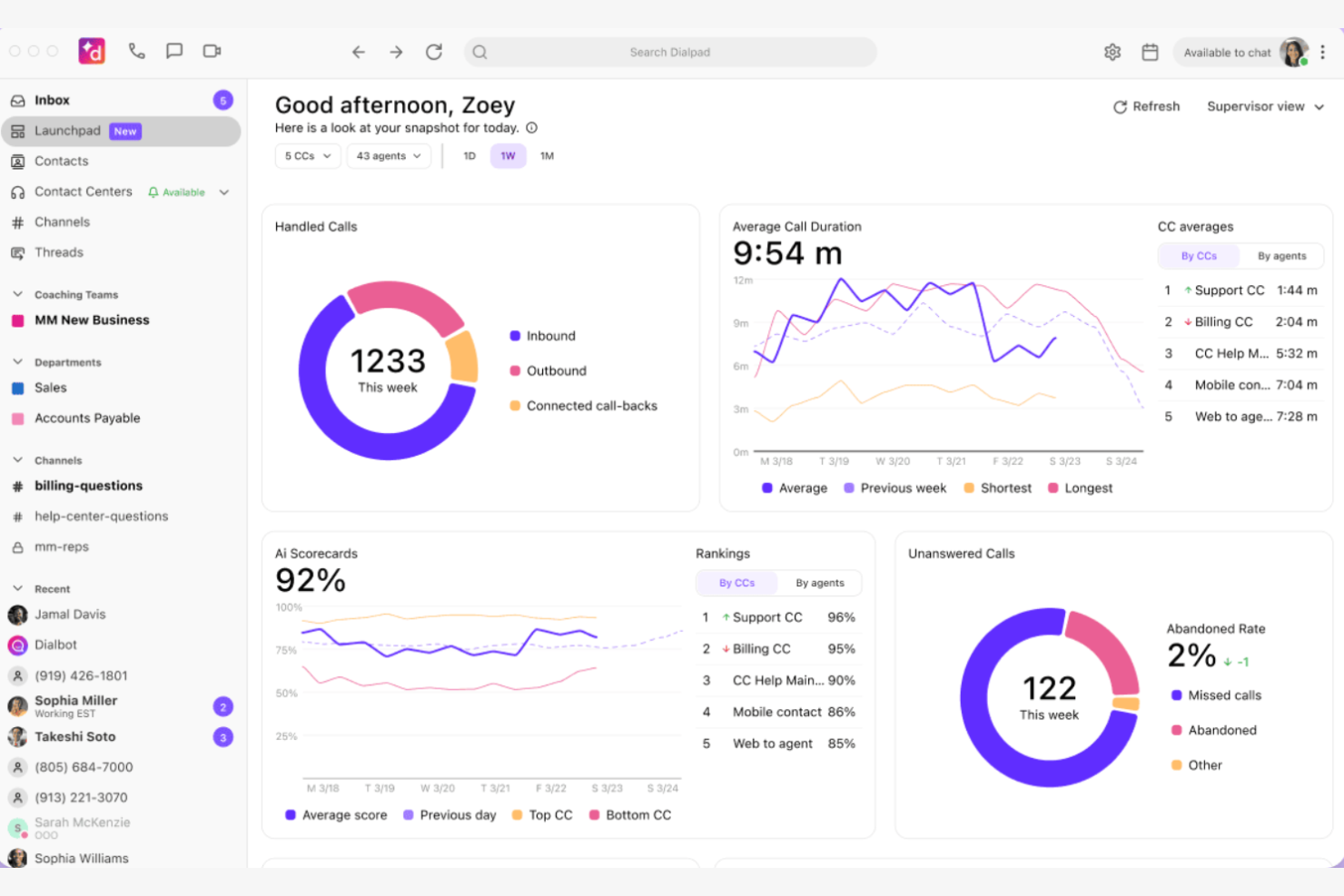The width and height of the screenshot is (1344, 896).
Task: Open Contacts in the sidebar
Action: 62,162
